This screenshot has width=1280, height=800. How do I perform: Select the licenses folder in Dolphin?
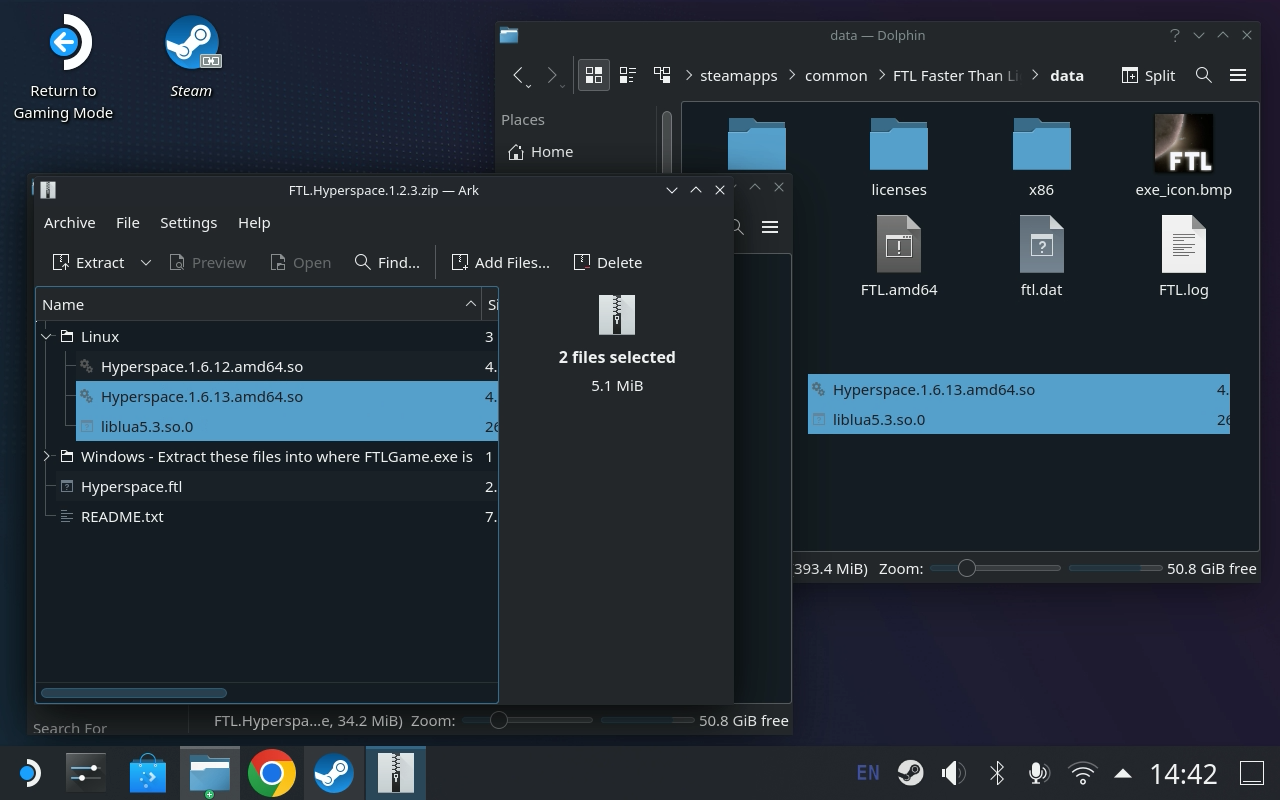[x=899, y=157]
